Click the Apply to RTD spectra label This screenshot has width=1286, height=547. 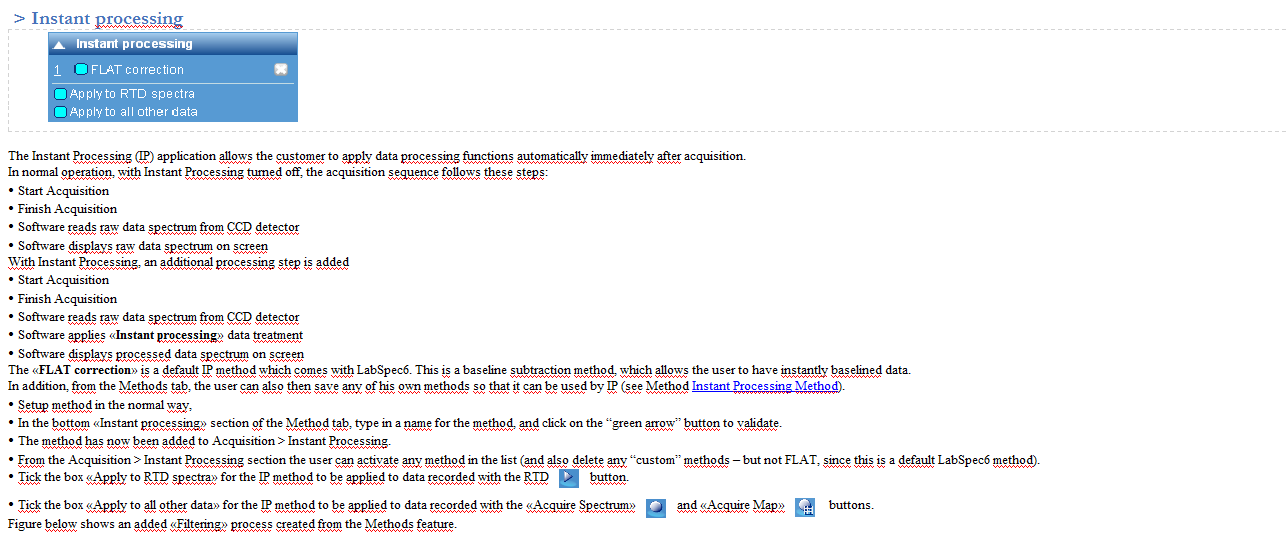(132, 94)
